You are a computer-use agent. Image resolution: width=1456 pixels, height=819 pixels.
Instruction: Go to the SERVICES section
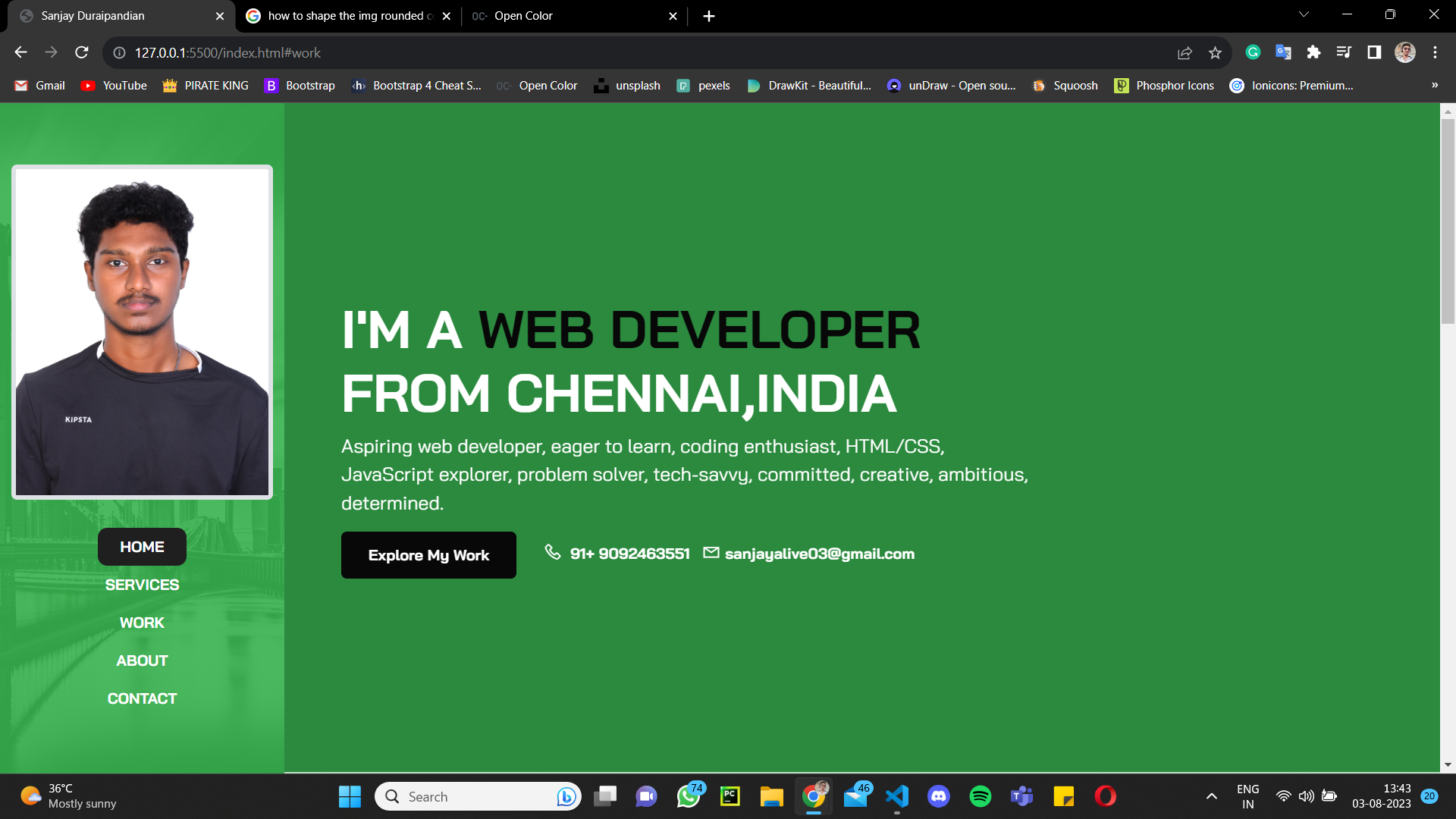142,585
